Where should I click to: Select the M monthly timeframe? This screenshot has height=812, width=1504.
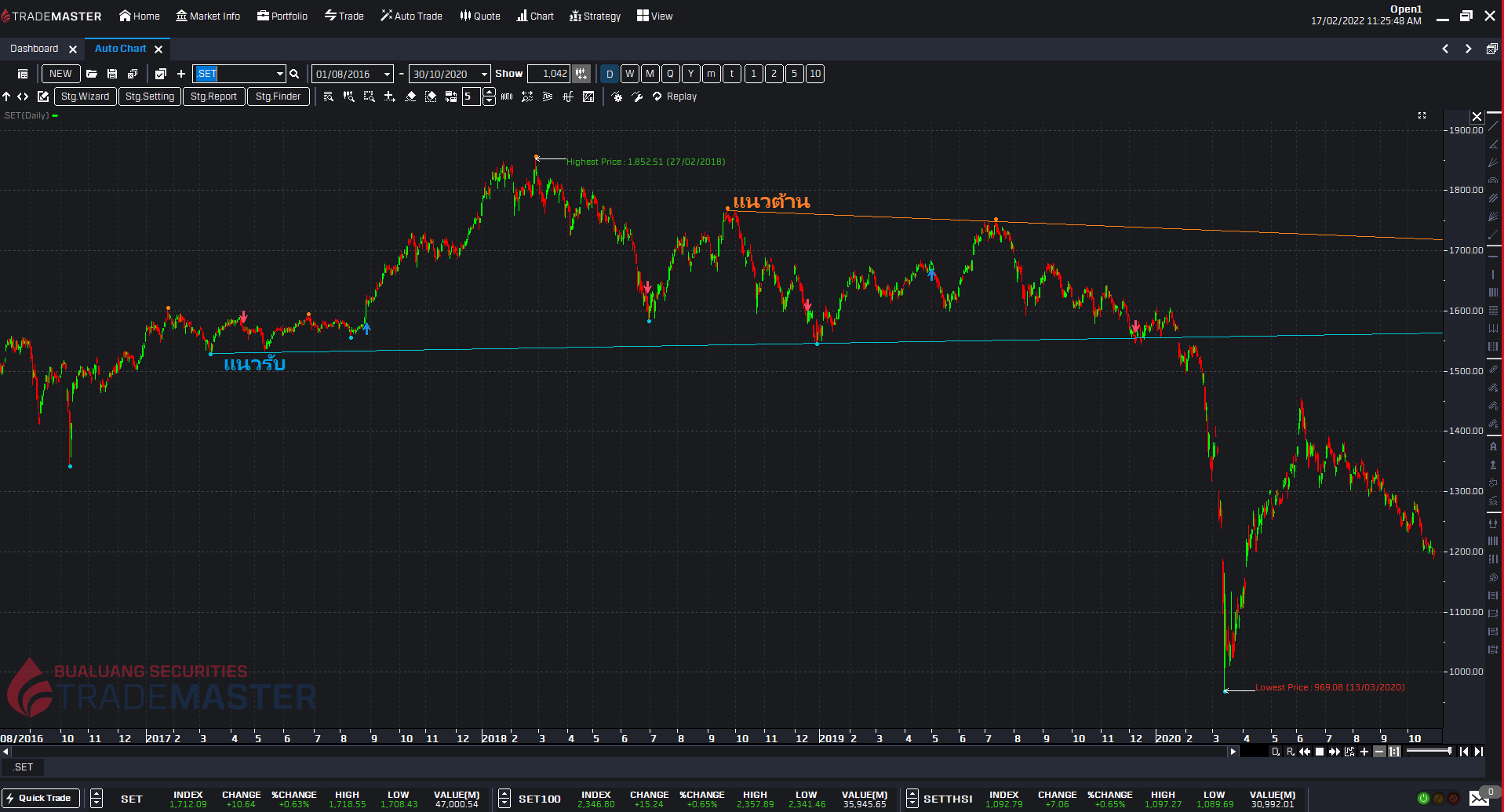click(x=650, y=74)
